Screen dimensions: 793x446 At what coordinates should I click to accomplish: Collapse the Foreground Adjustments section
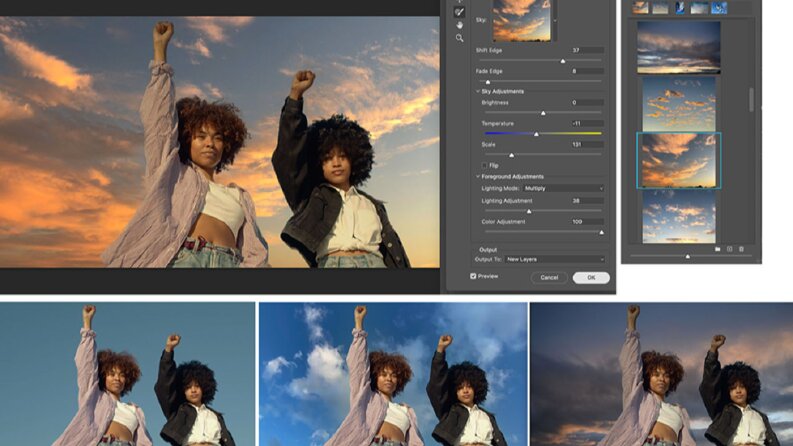(x=477, y=176)
